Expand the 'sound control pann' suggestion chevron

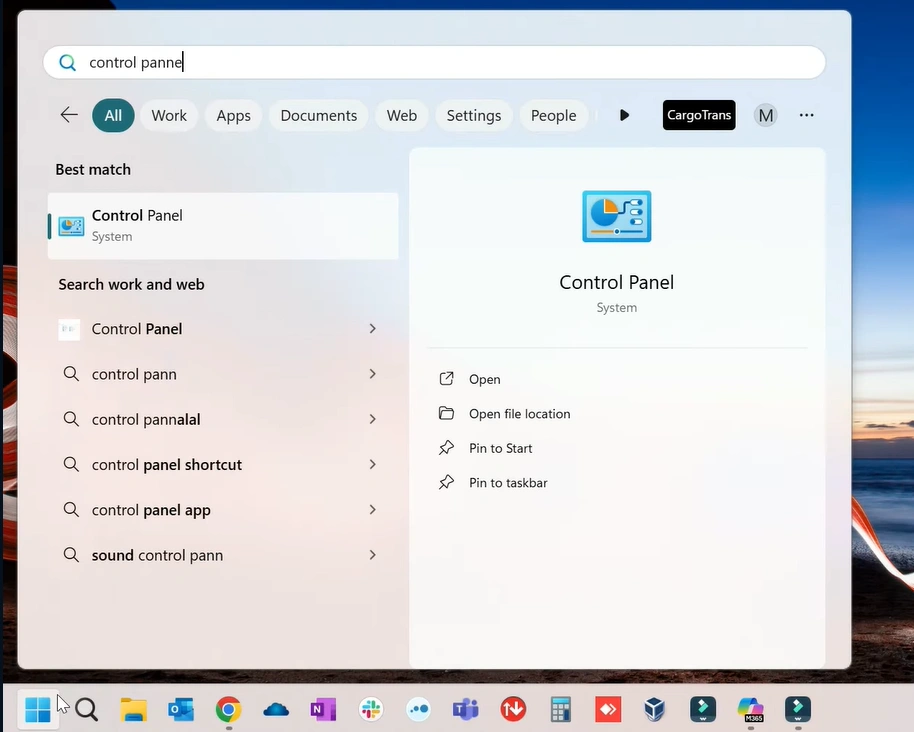point(372,555)
